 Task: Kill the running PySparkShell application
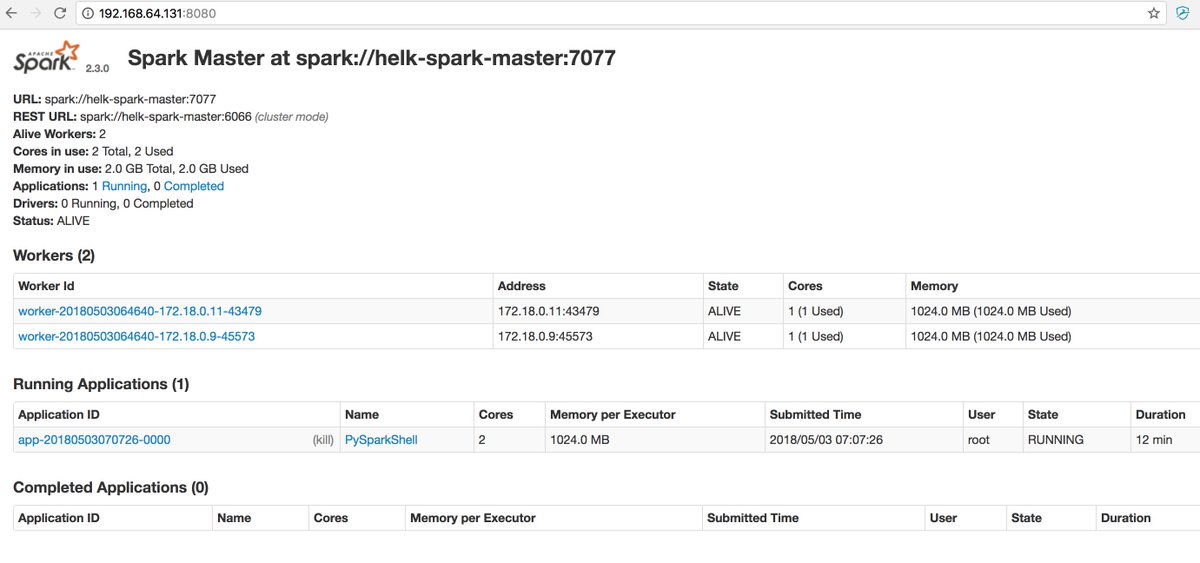tap(323, 440)
